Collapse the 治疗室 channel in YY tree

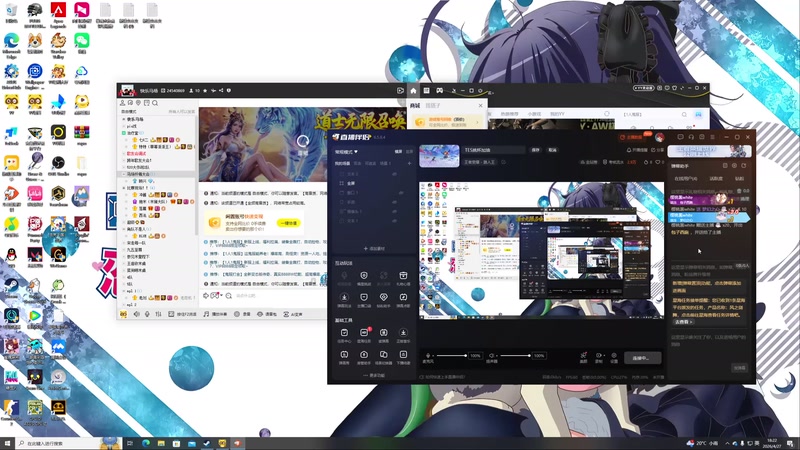click(x=124, y=133)
